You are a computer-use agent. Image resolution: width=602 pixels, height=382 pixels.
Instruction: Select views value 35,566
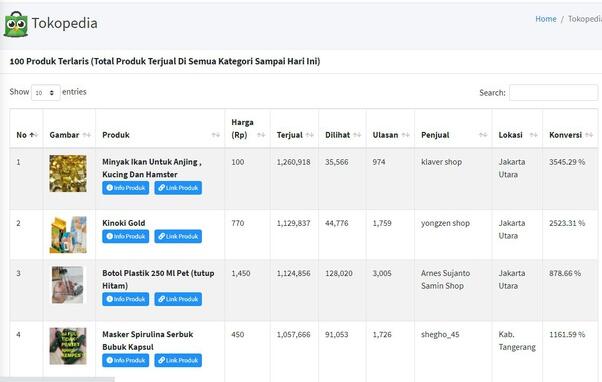click(337, 162)
